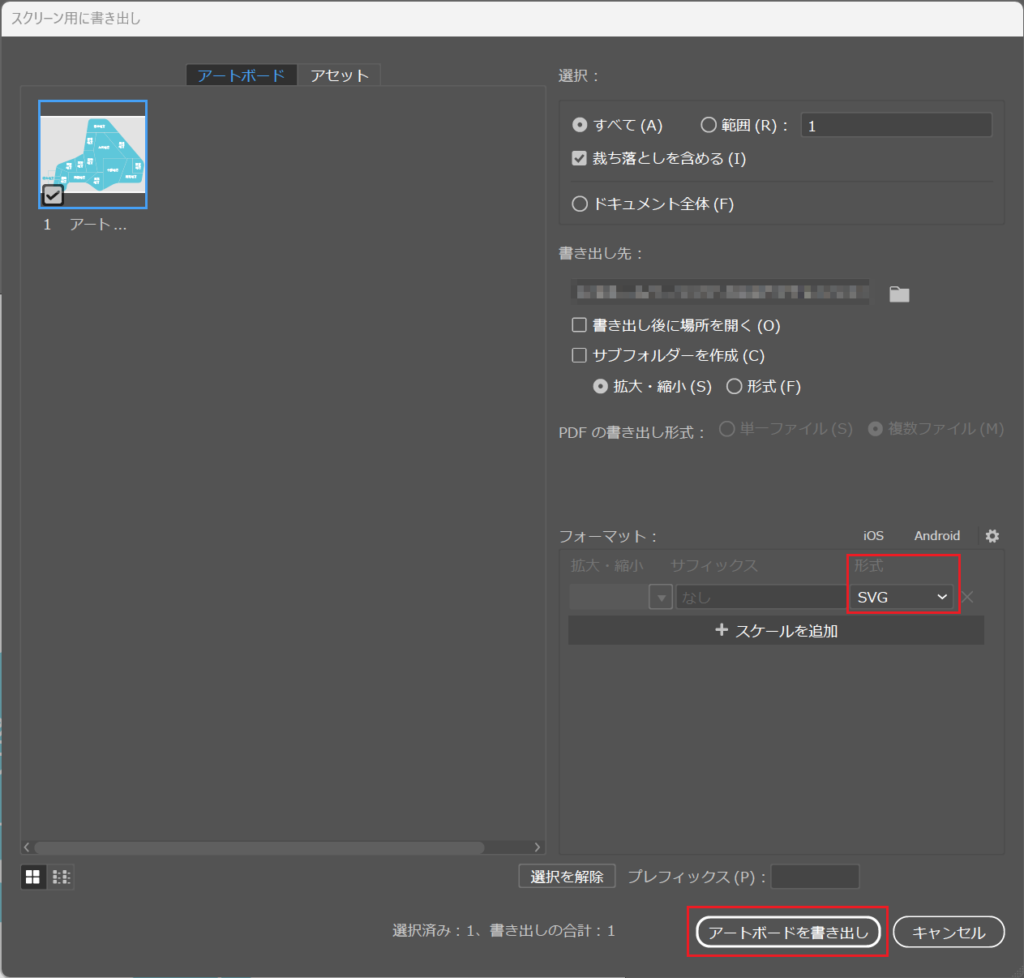This screenshot has width=1024, height=978.
Task: Select the 範囲 radio button
Action: coord(706,124)
